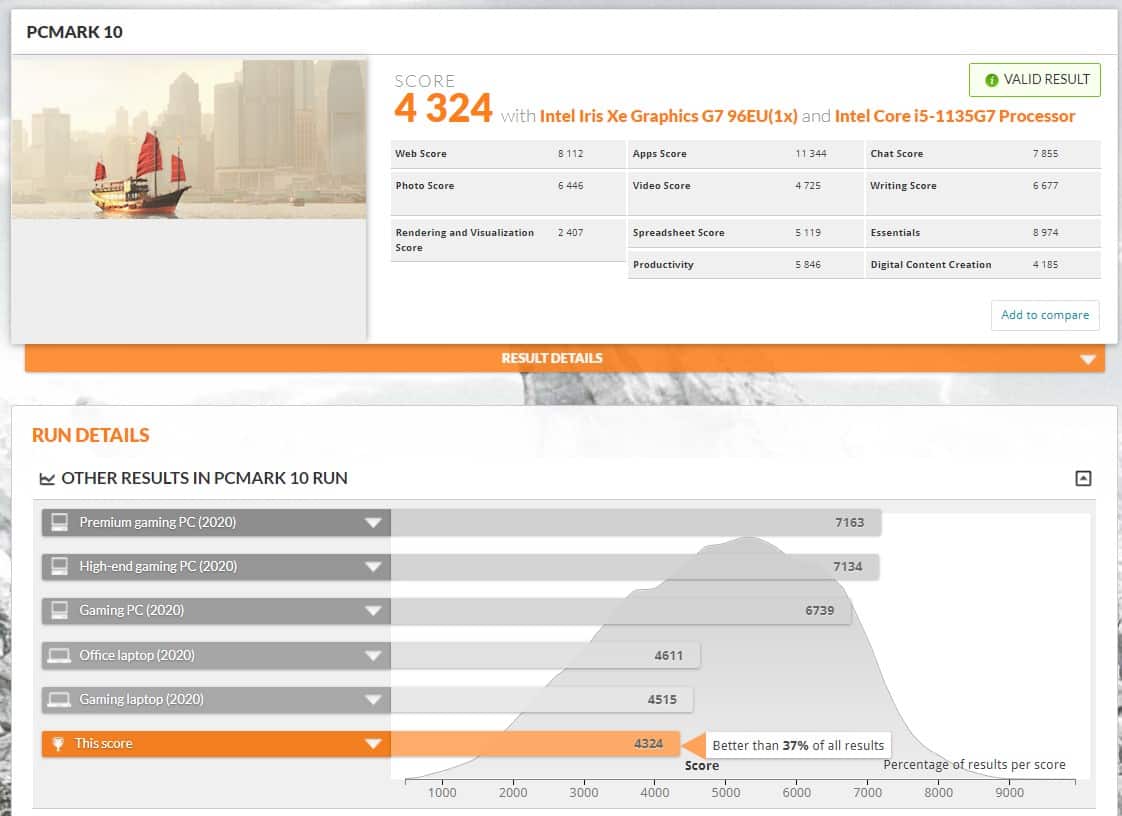Click the orange 4324 score bar
The image size is (1122, 816).
[x=534, y=743]
